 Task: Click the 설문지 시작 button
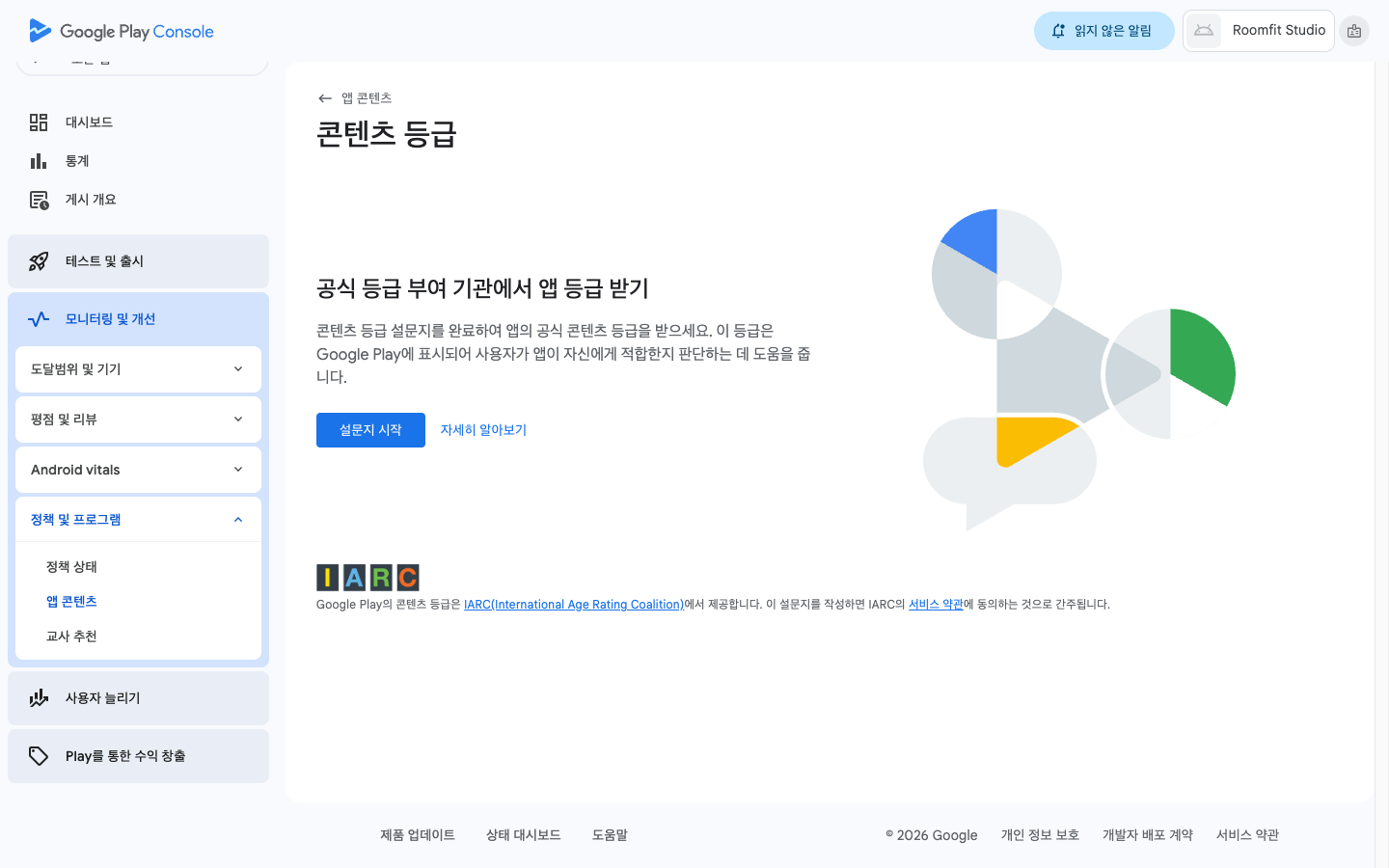pos(370,430)
